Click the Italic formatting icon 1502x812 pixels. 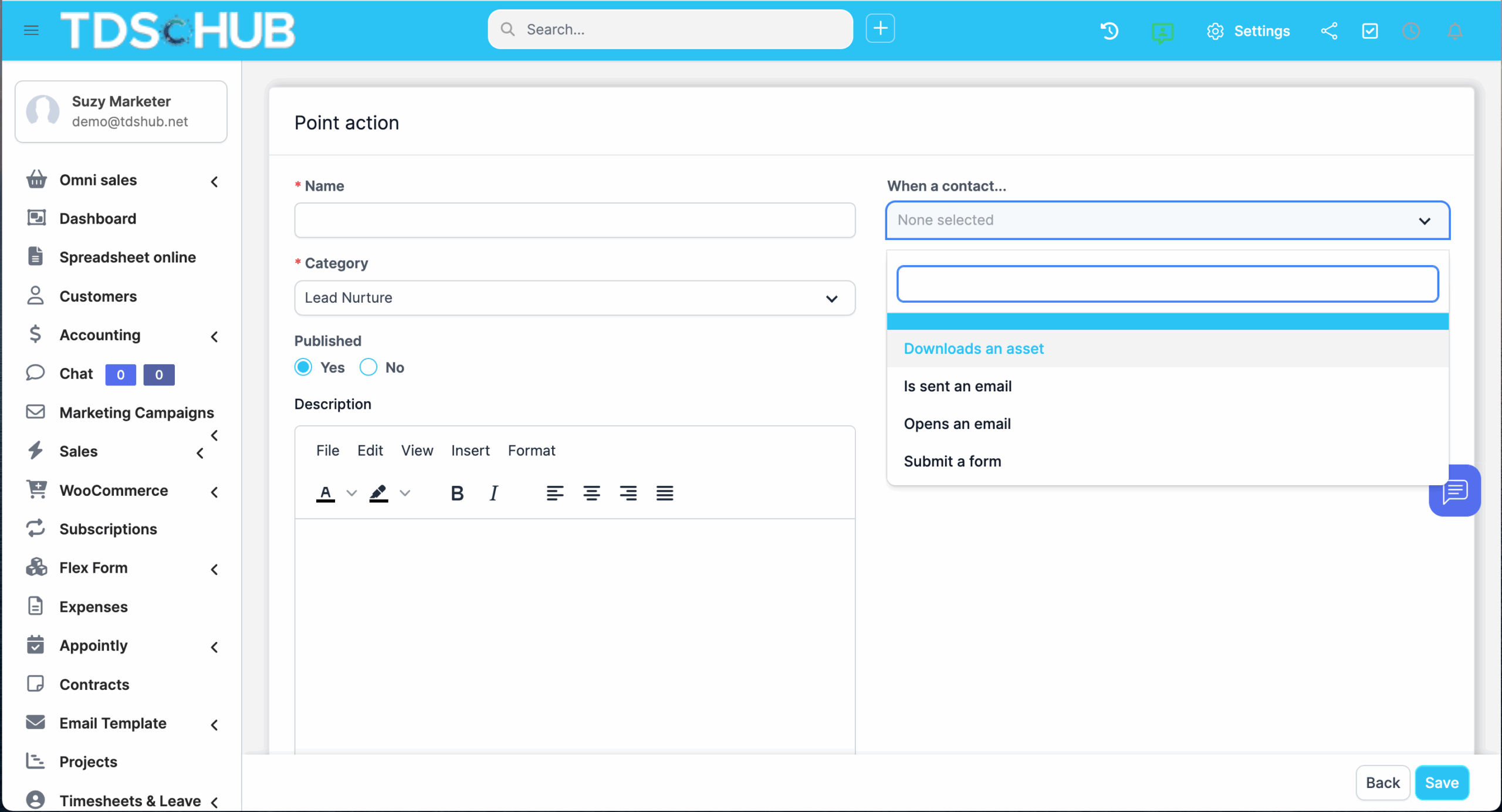pyautogui.click(x=493, y=493)
